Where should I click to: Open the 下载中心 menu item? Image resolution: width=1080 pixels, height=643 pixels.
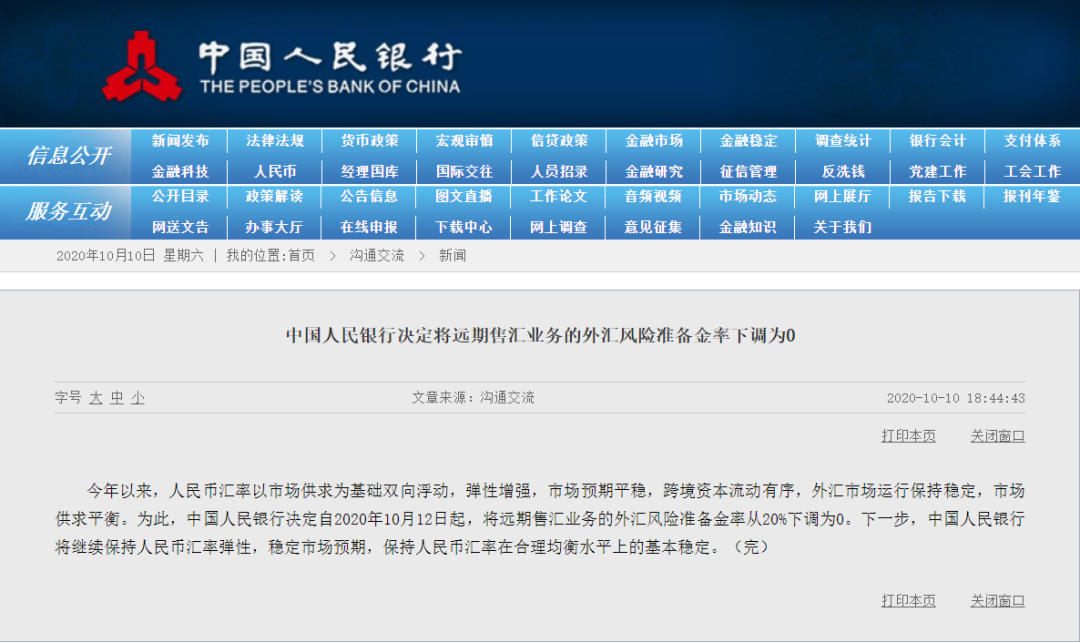463,227
